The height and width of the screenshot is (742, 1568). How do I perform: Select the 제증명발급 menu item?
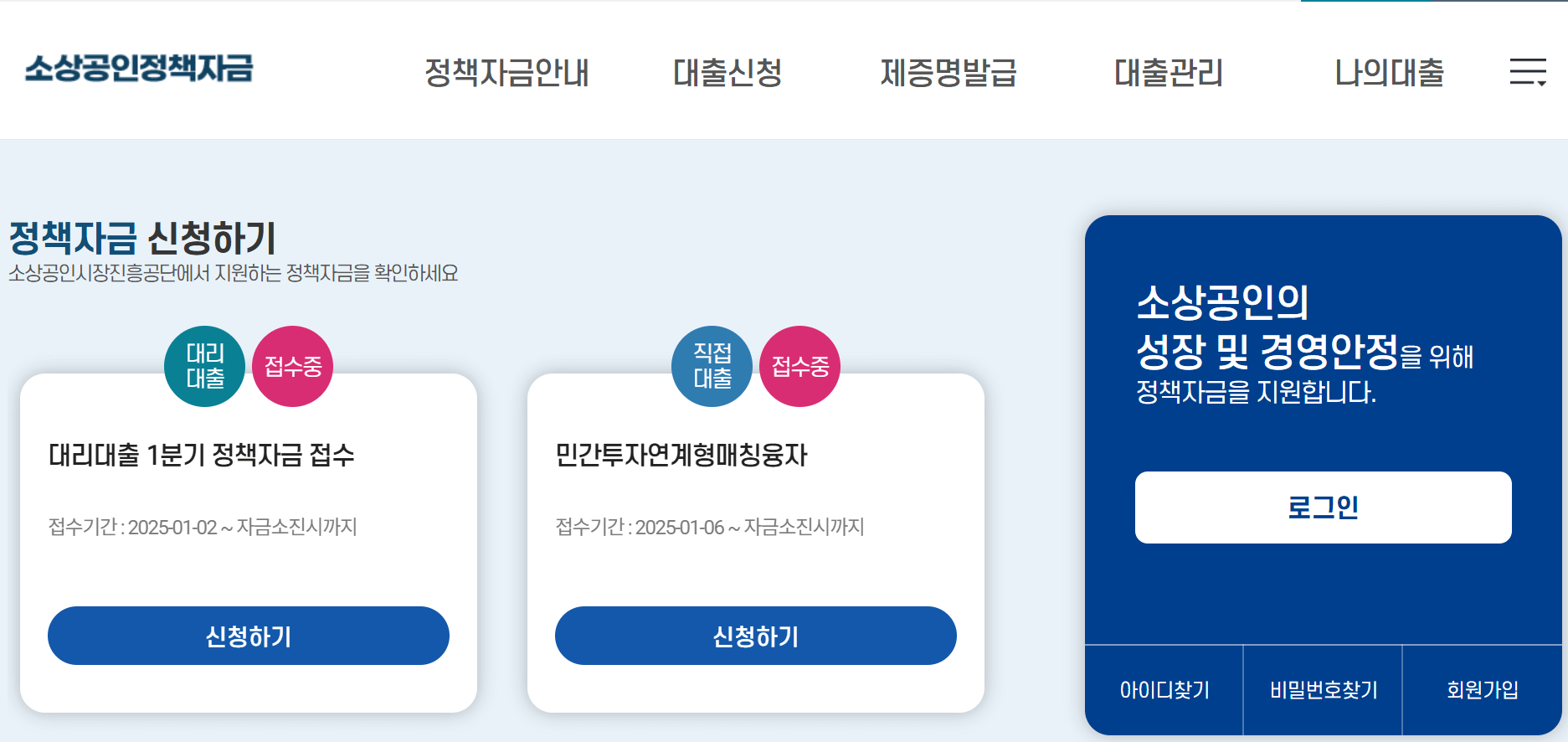(x=949, y=74)
